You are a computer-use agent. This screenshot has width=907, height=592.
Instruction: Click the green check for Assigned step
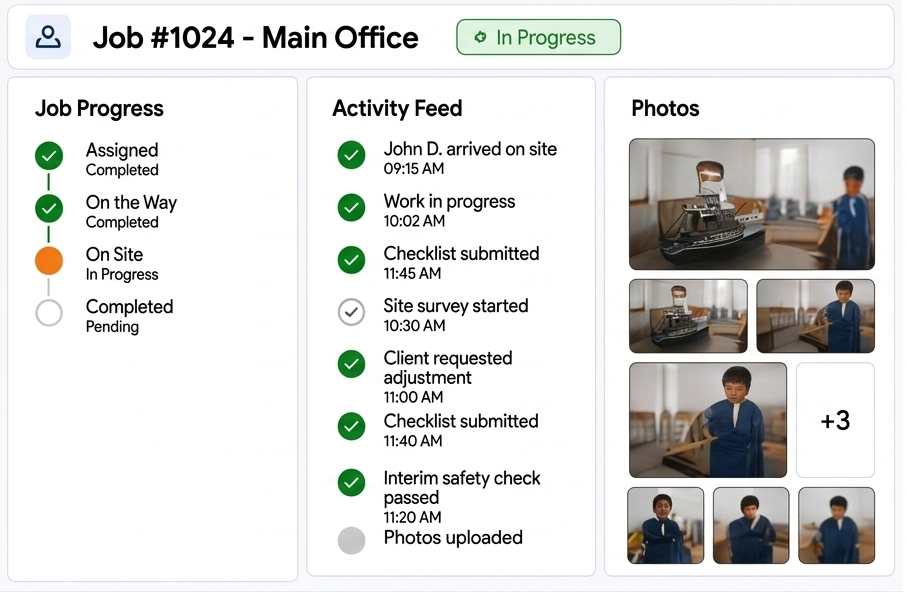coord(49,156)
